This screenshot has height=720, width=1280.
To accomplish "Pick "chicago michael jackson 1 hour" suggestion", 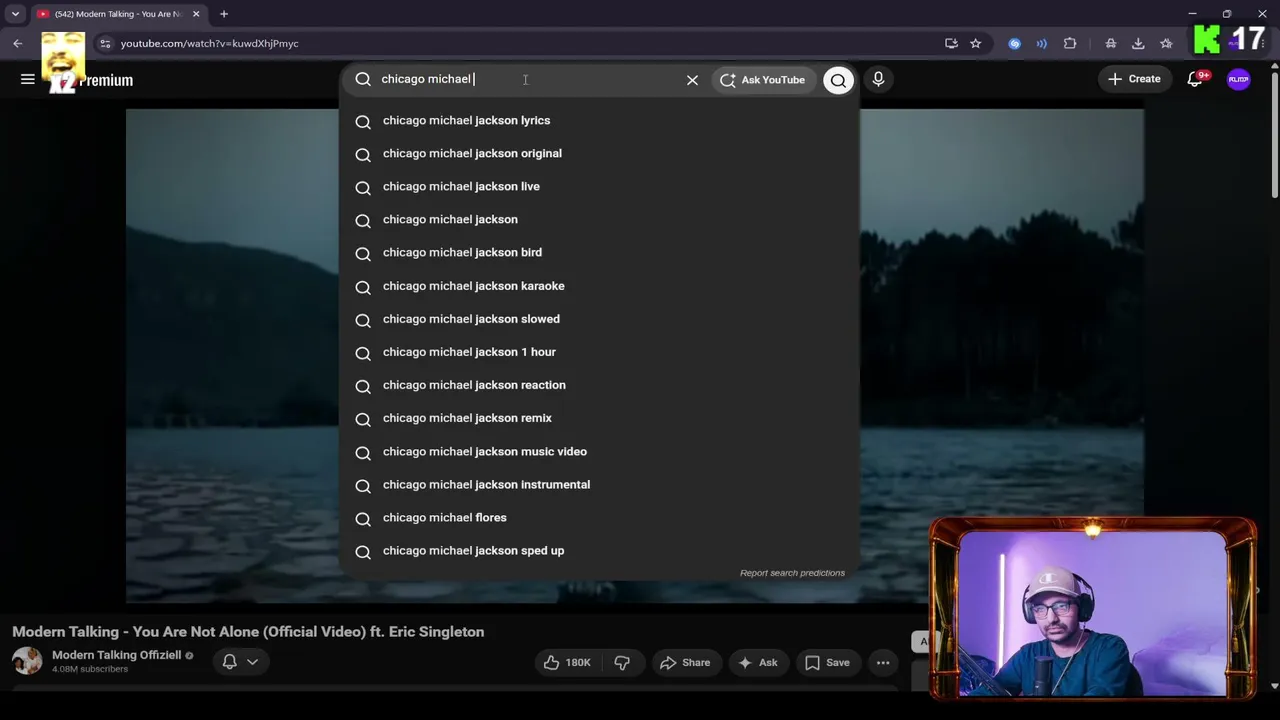I will (x=600, y=352).
